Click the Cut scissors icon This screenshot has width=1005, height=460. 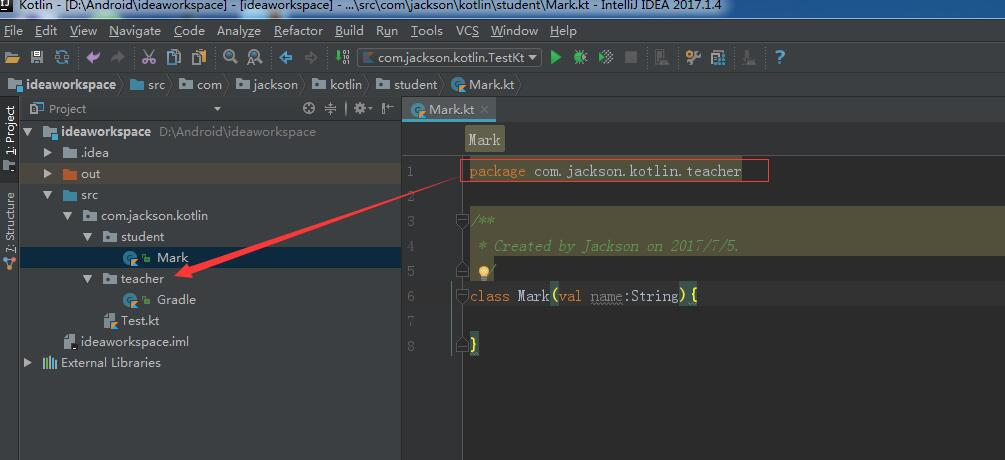pyautogui.click(x=149, y=58)
